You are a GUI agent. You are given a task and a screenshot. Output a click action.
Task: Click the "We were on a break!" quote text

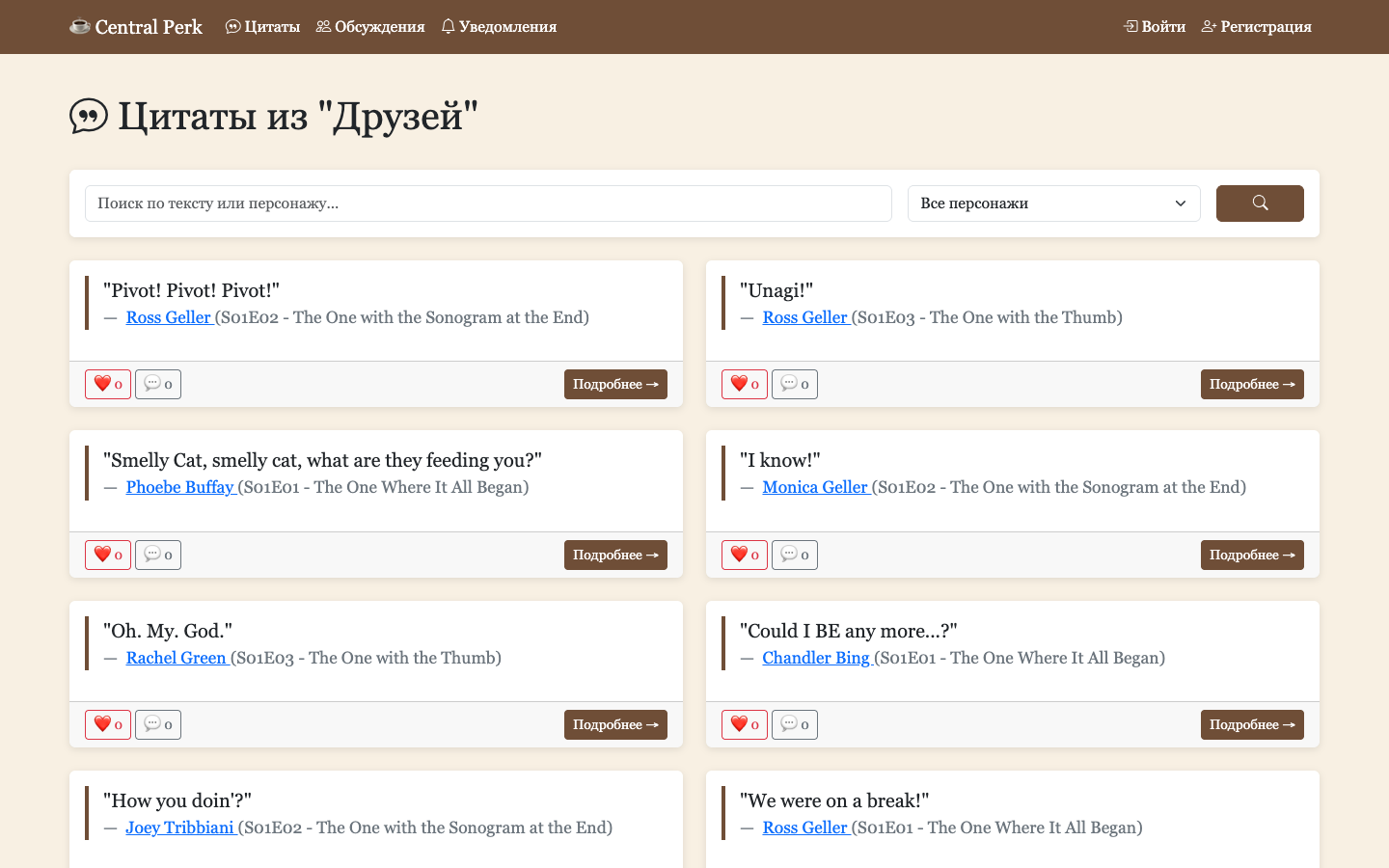[834, 800]
